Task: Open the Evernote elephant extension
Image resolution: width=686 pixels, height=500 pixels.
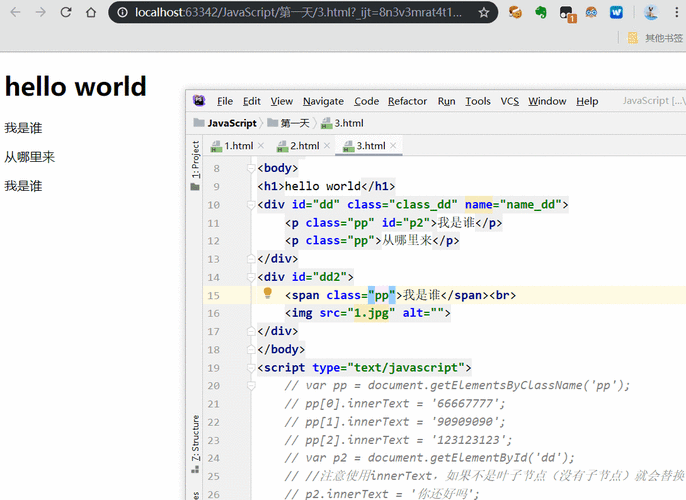Action: point(541,12)
